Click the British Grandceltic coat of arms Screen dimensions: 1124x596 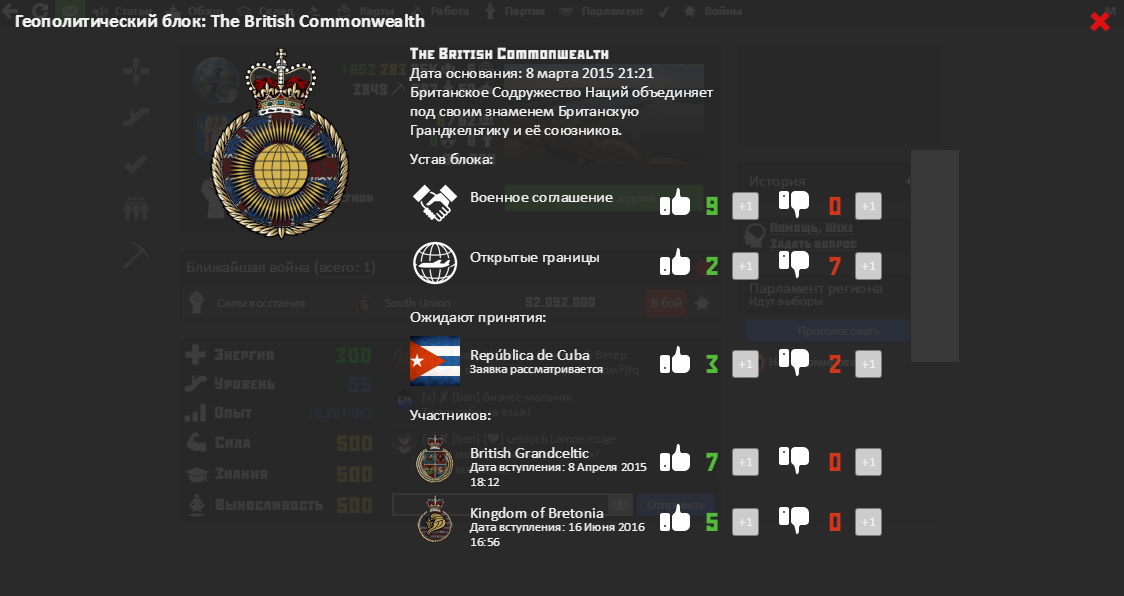(x=434, y=461)
